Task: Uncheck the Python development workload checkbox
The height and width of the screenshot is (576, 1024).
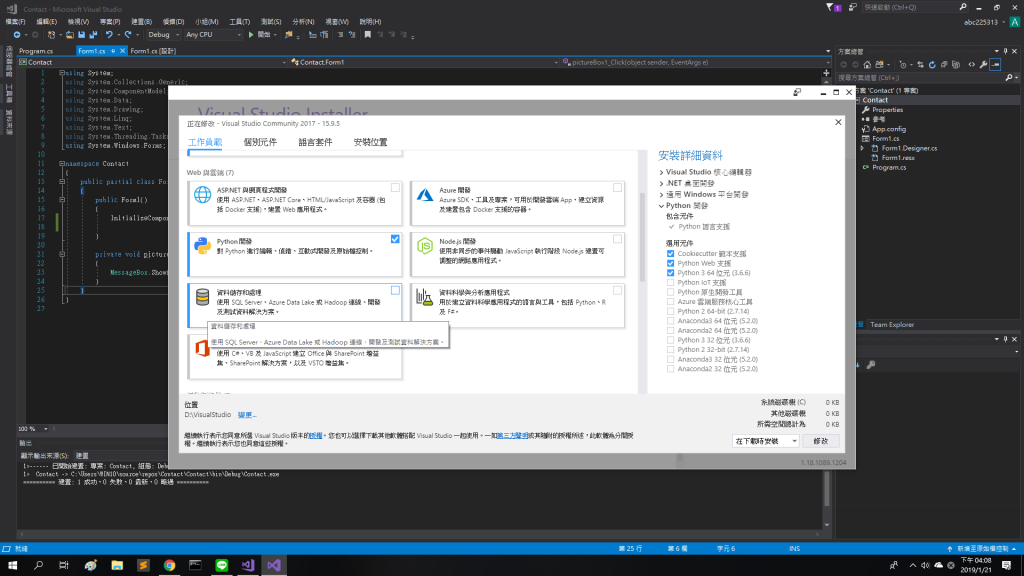Action: [395, 239]
